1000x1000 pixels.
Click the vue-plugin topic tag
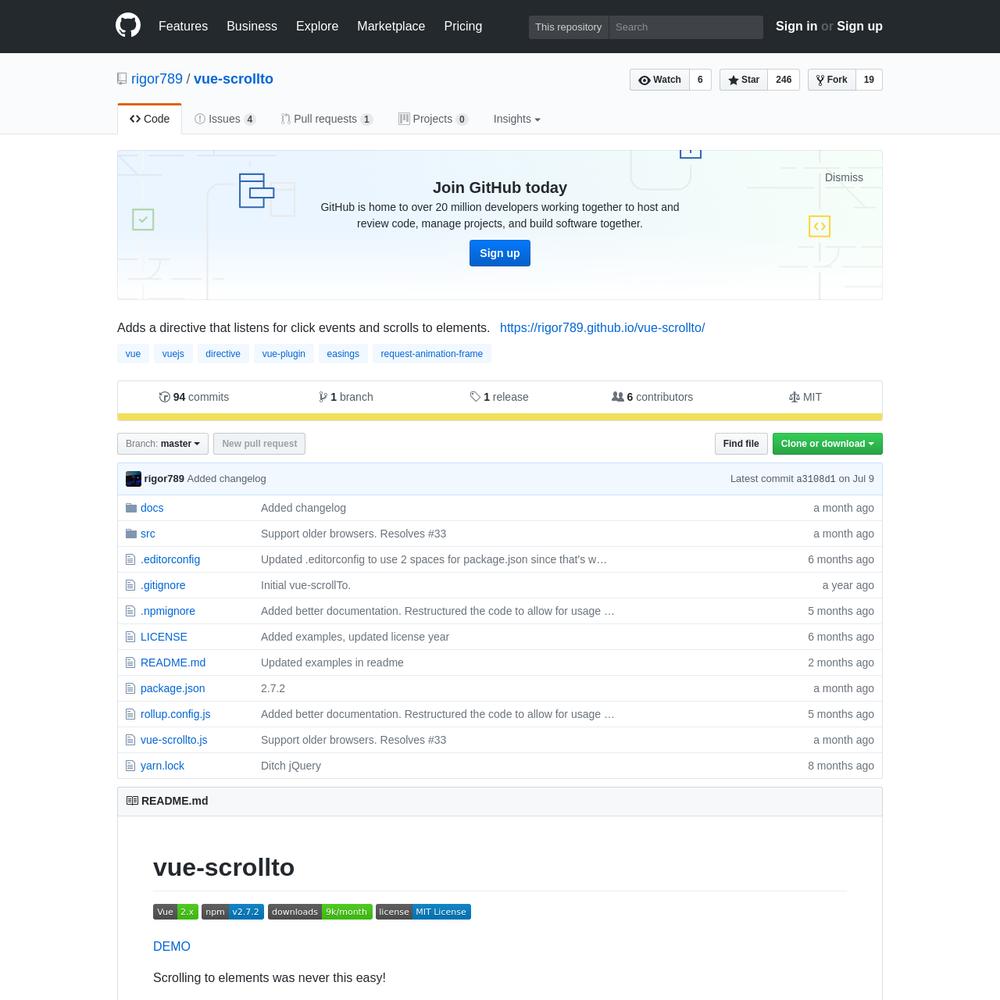[283, 354]
